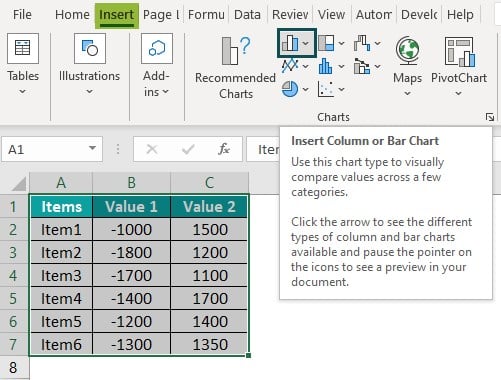Select the Items header cell

pos(61,207)
